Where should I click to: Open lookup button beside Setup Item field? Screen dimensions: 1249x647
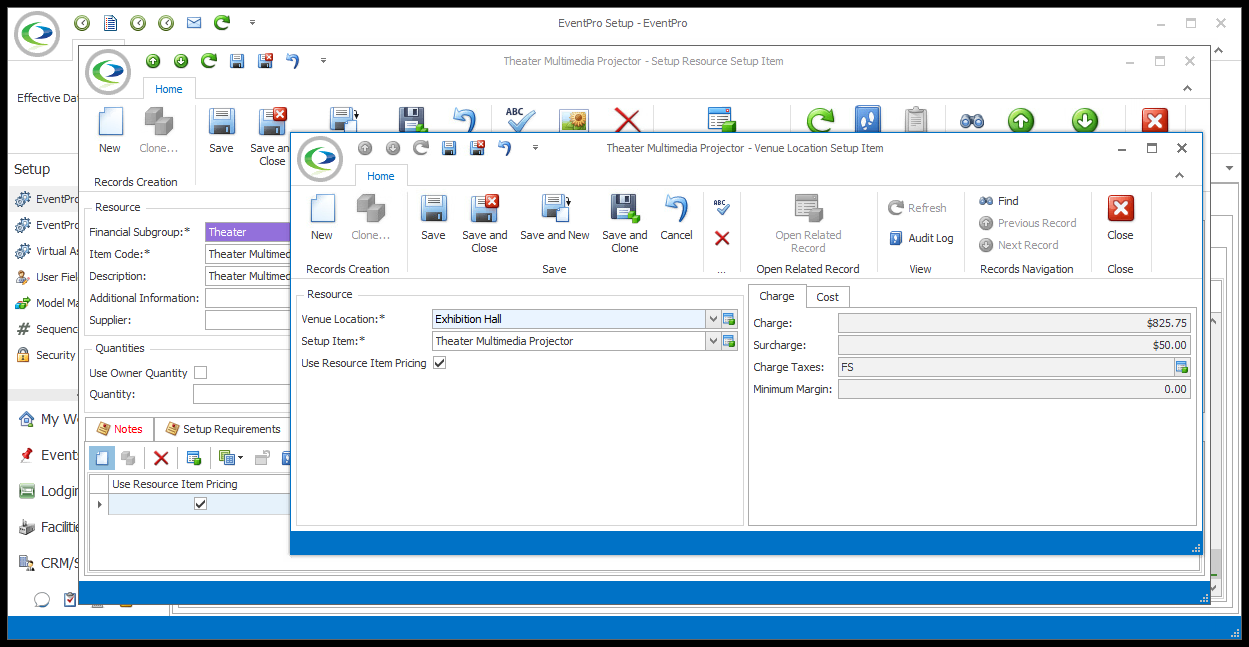click(729, 341)
